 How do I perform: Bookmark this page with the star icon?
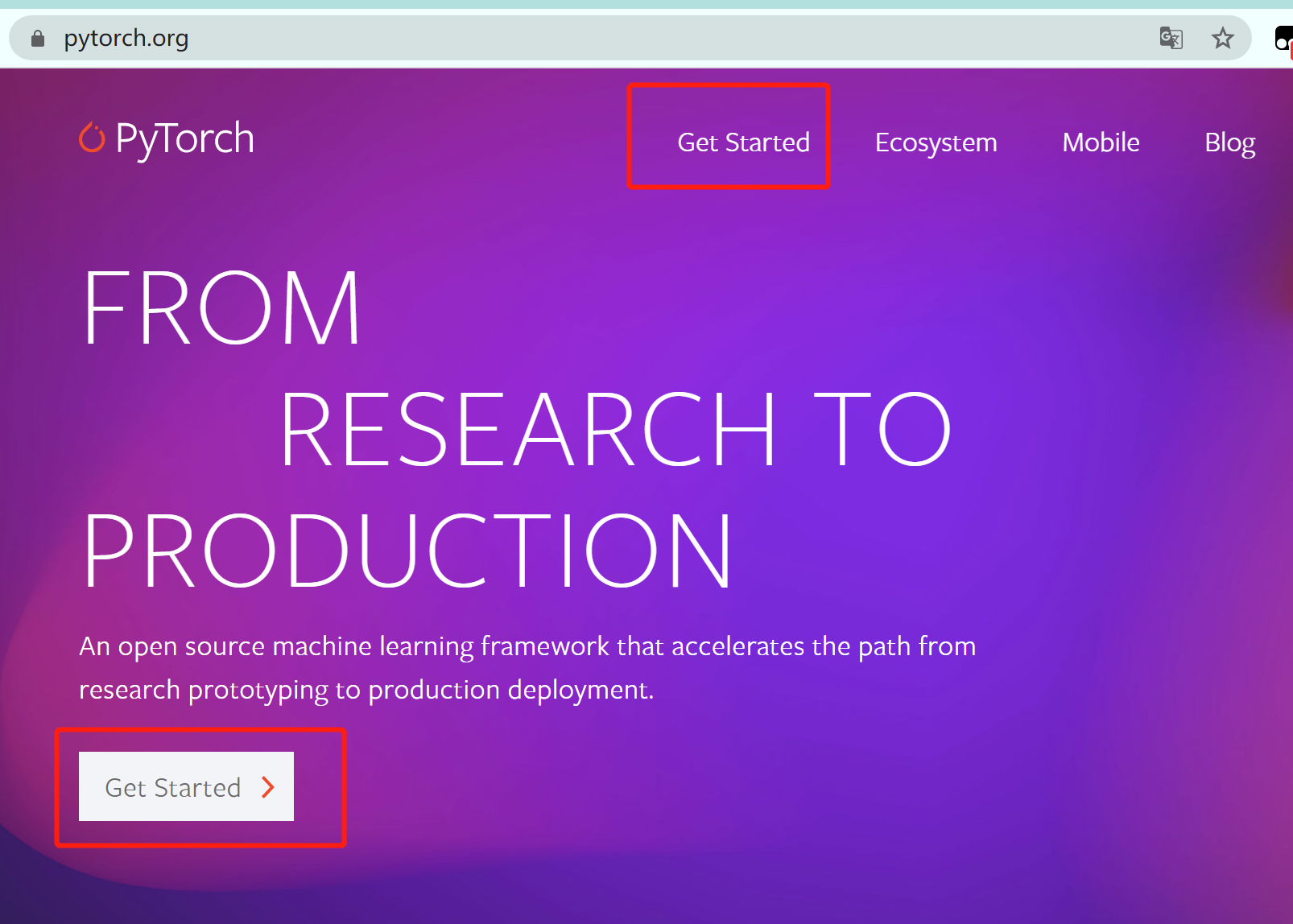point(1222,38)
